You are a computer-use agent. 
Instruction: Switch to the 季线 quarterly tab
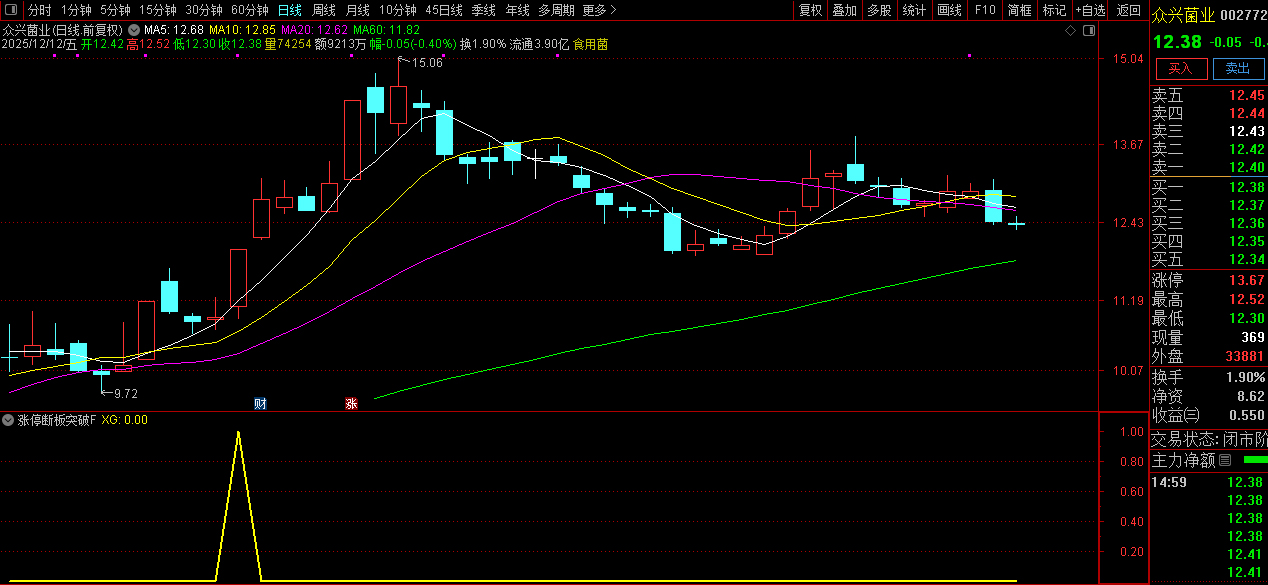coord(483,10)
